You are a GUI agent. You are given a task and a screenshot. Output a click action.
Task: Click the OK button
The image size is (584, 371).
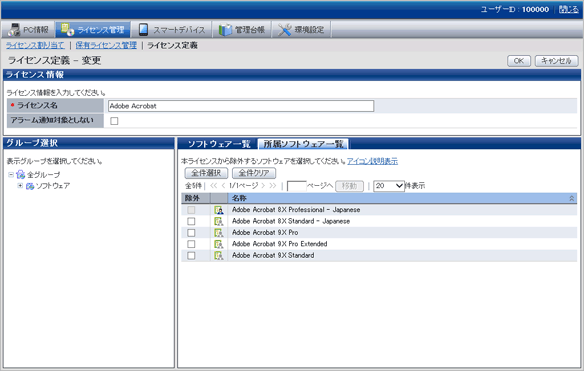pos(519,61)
